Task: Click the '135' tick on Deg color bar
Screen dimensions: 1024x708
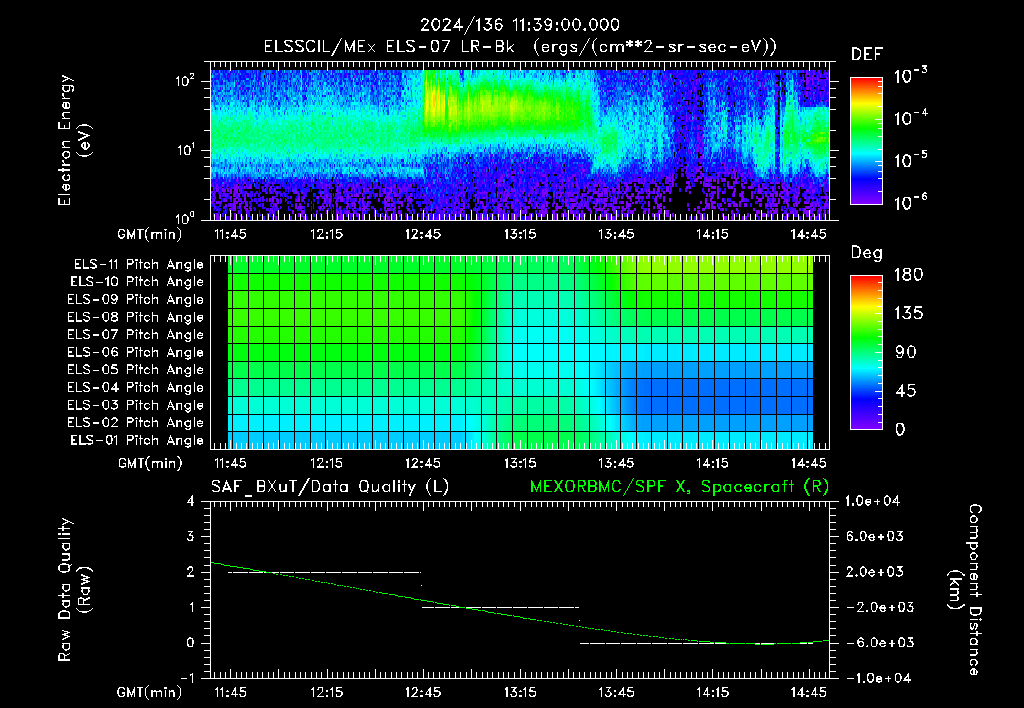Action: coord(908,313)
